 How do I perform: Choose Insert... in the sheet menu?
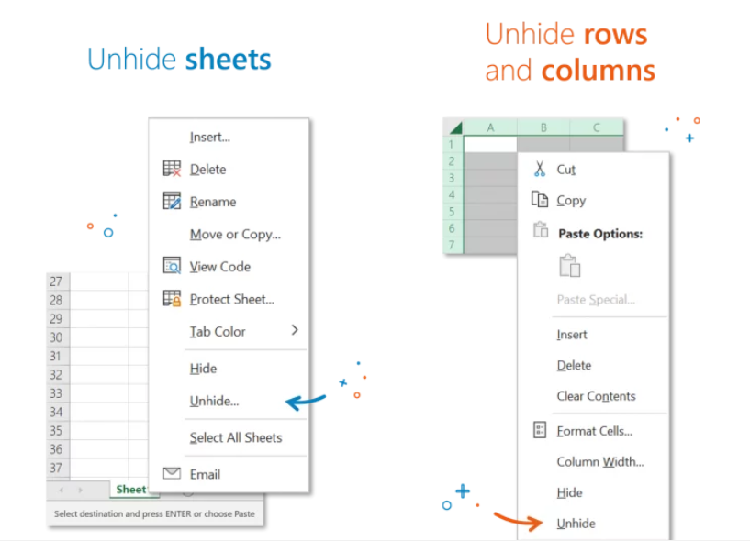(x=210, y=137)
